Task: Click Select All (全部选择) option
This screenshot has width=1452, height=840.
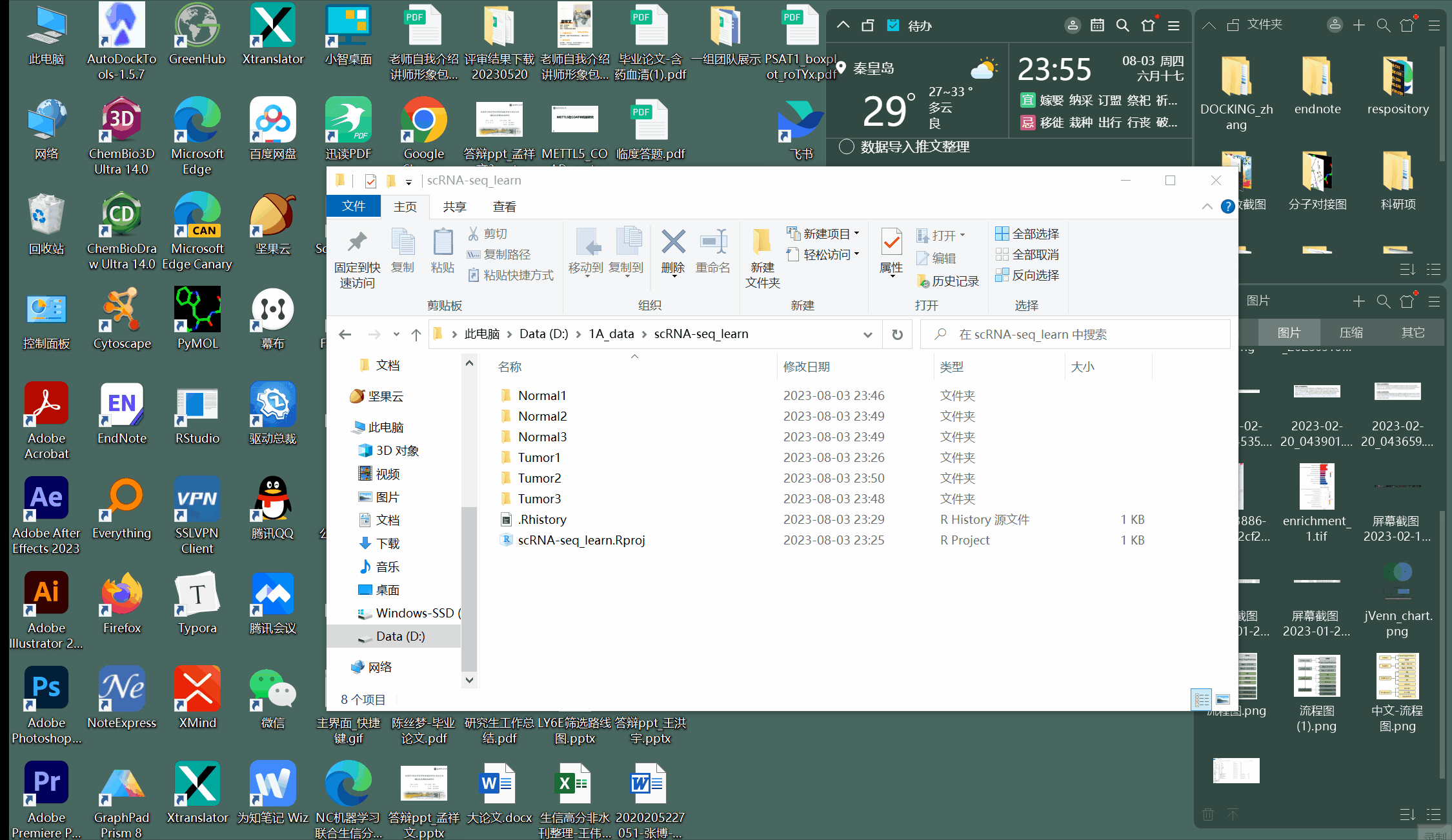Action: (1027, 234)
